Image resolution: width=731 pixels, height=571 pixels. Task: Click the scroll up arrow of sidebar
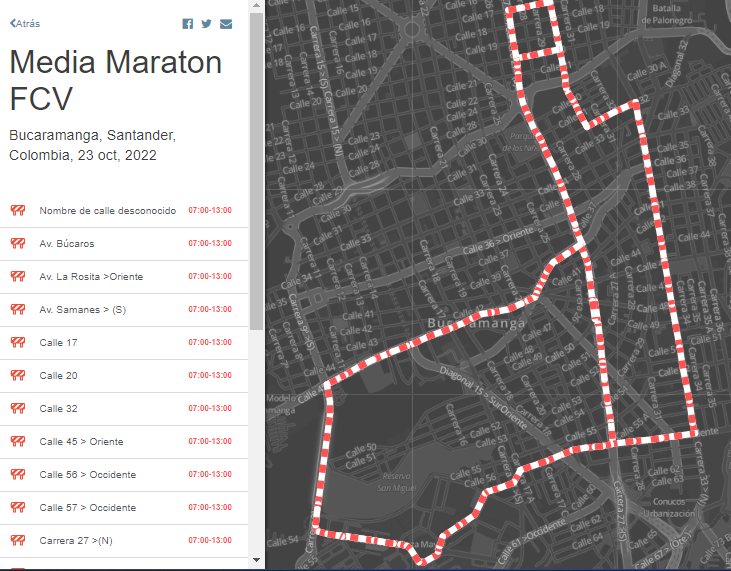(x=256, y=5)
